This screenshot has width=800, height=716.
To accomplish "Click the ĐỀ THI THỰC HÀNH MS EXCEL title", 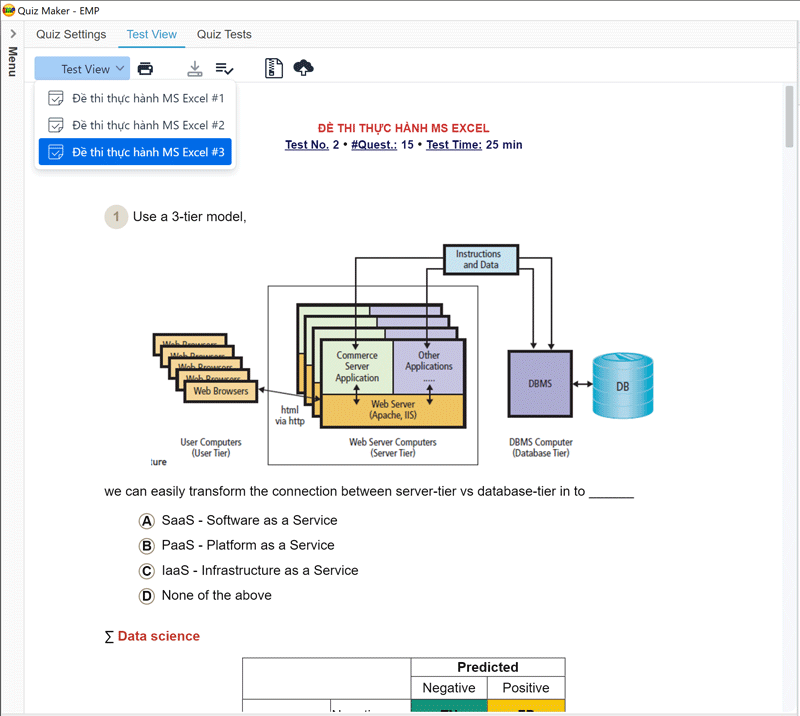I will point(403,128).
